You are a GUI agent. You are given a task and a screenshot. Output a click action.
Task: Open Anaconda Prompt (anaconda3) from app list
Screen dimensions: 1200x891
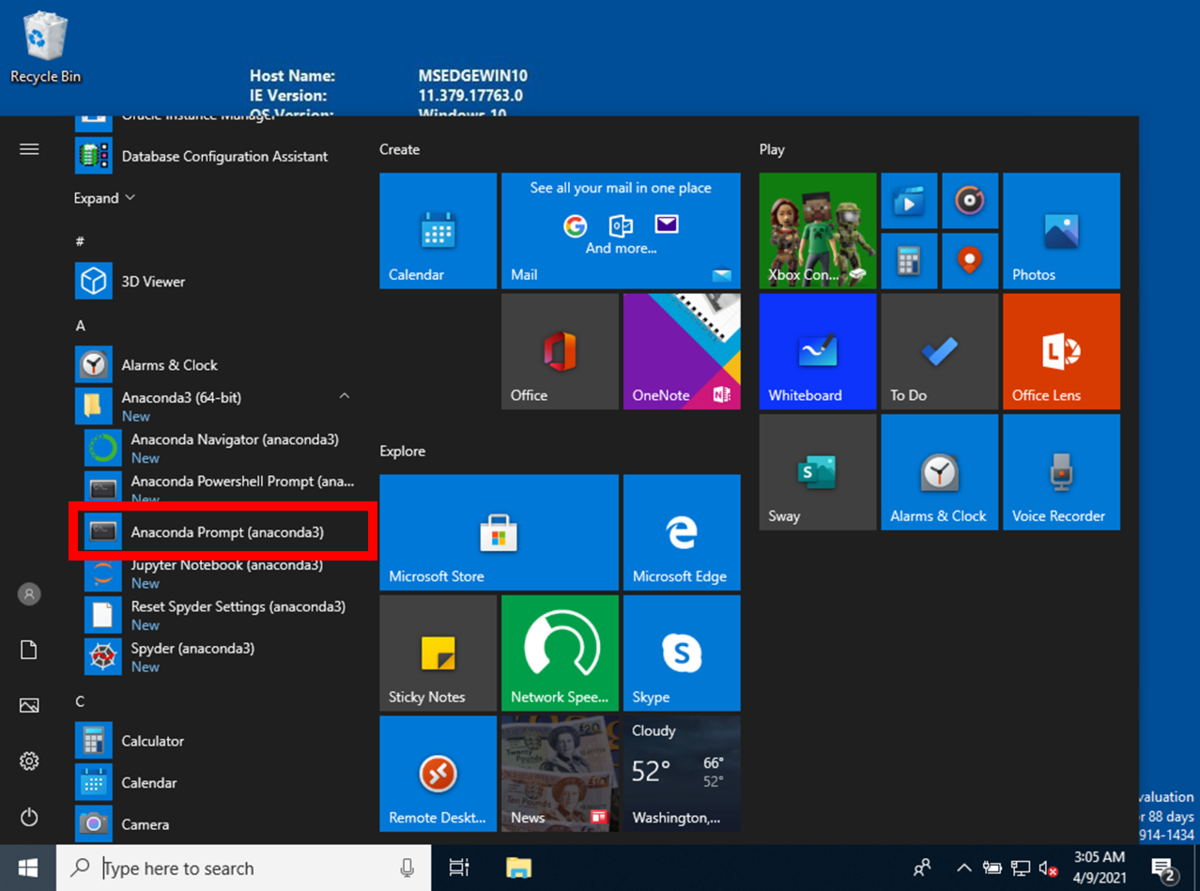222,532
